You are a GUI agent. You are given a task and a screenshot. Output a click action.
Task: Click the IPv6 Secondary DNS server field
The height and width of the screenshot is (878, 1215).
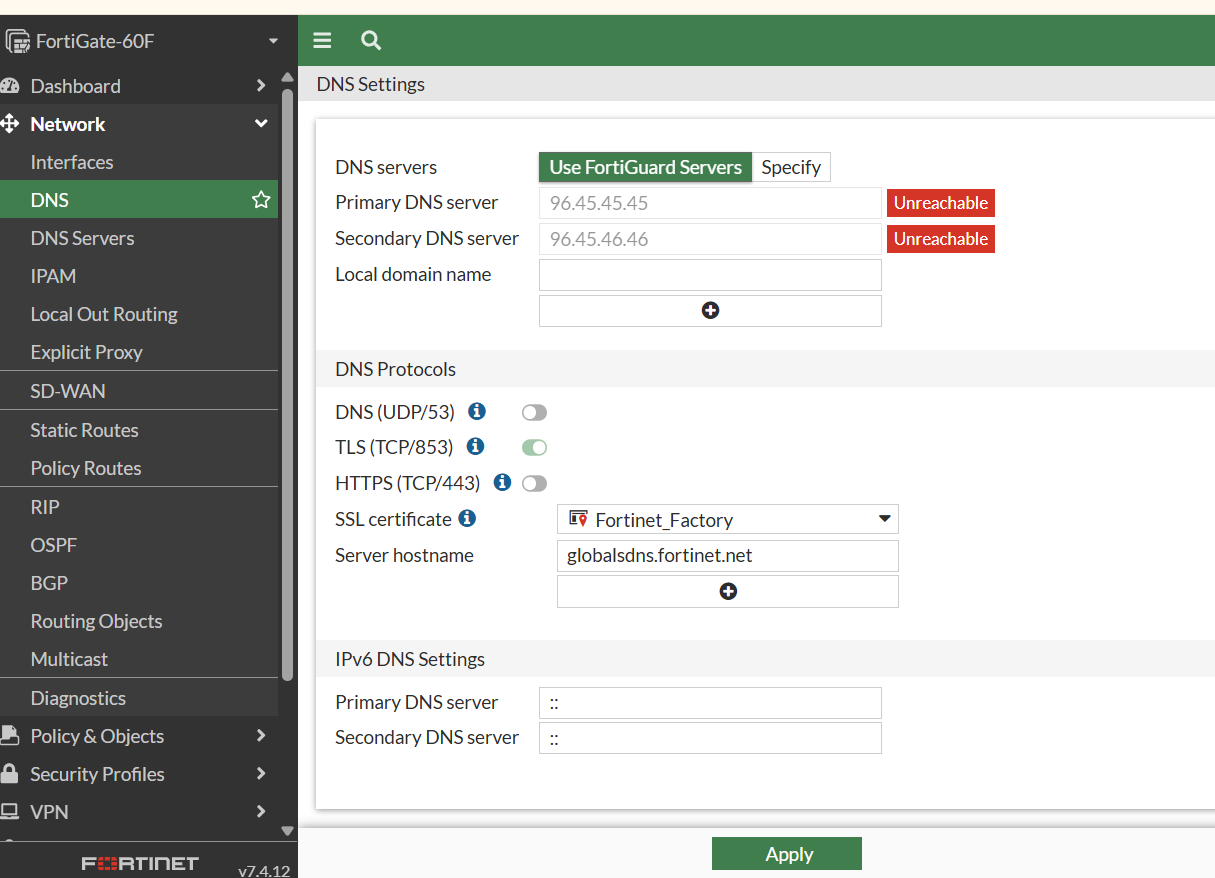[710, 738]
